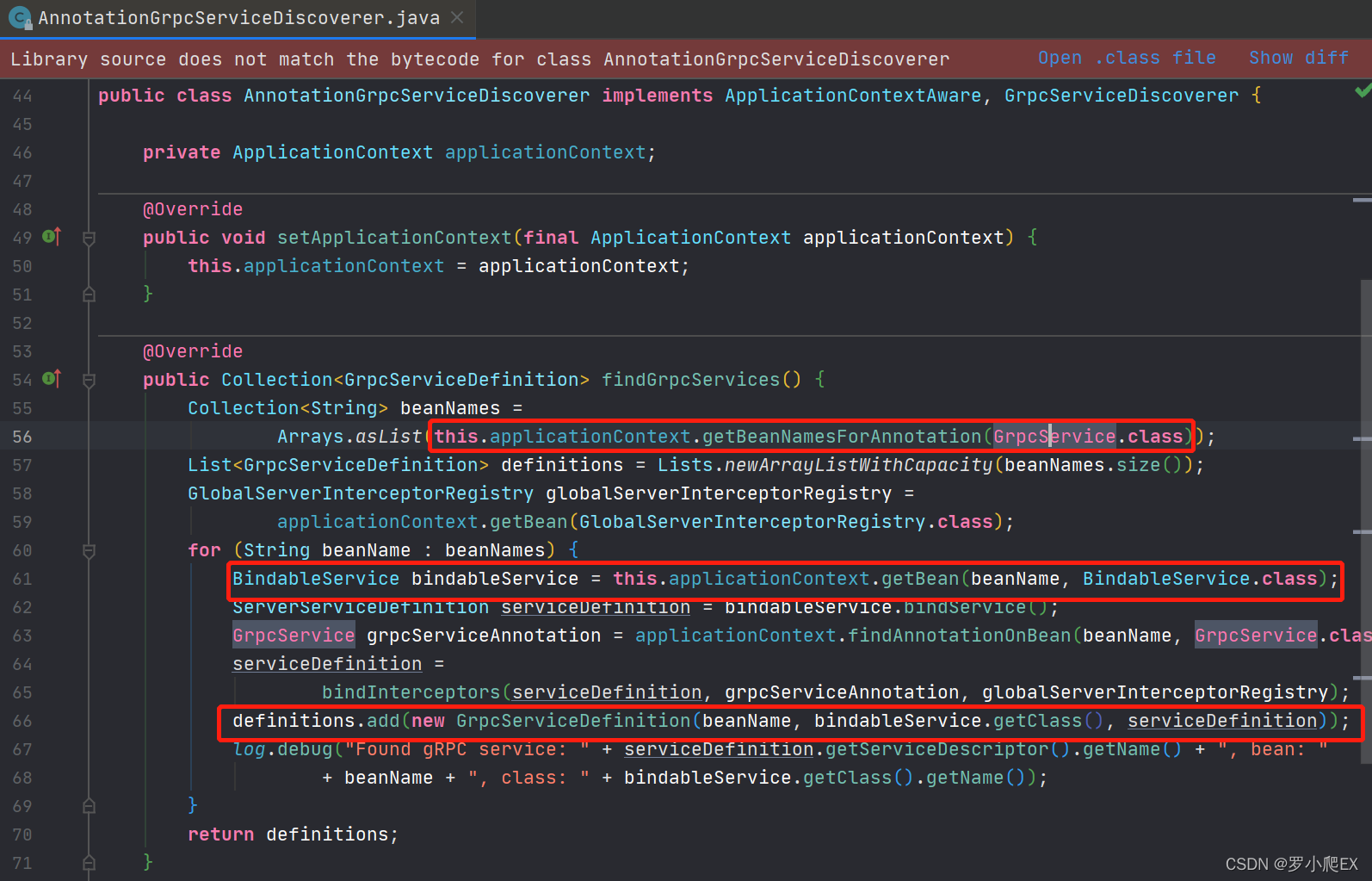Viewport: 1372px width, 881px height.
Task: Open .class file link
Action: tap(1126, 58)
